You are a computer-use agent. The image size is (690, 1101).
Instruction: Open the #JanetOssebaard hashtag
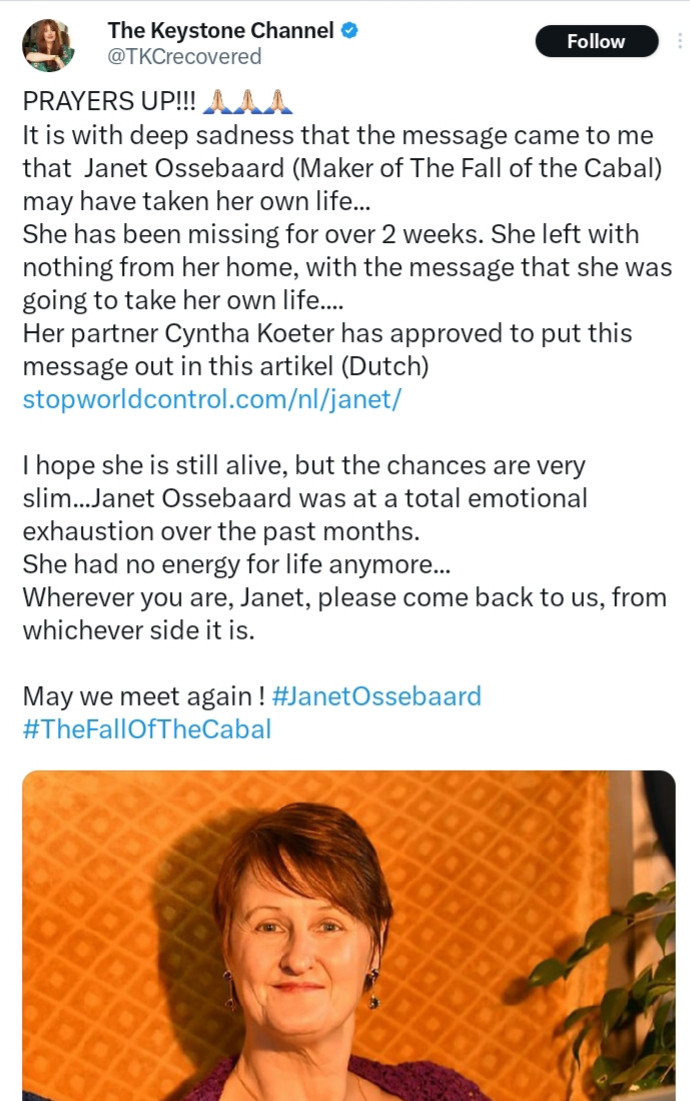coord(376,695)
